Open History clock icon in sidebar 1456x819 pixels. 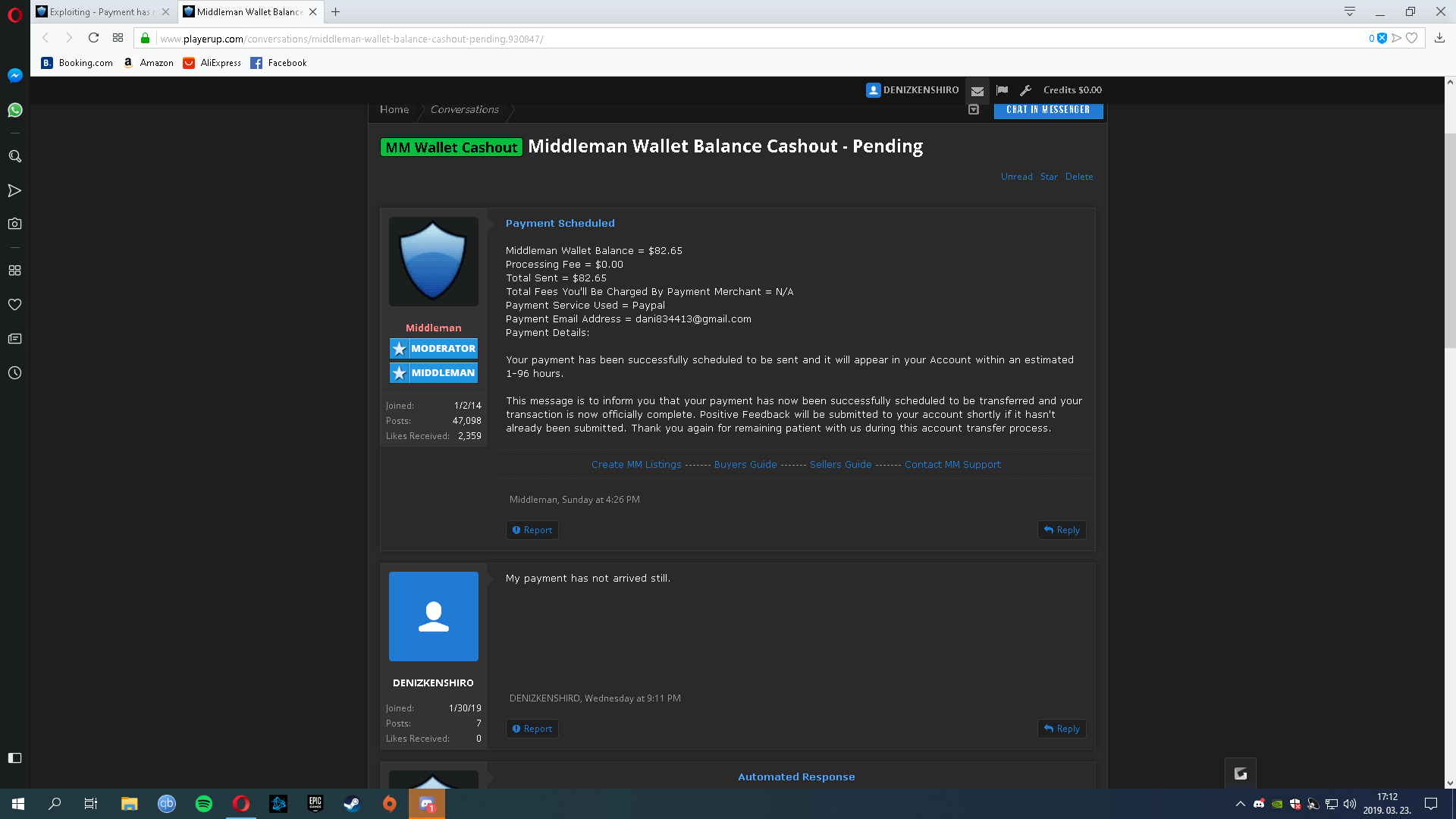pos(14,373)
